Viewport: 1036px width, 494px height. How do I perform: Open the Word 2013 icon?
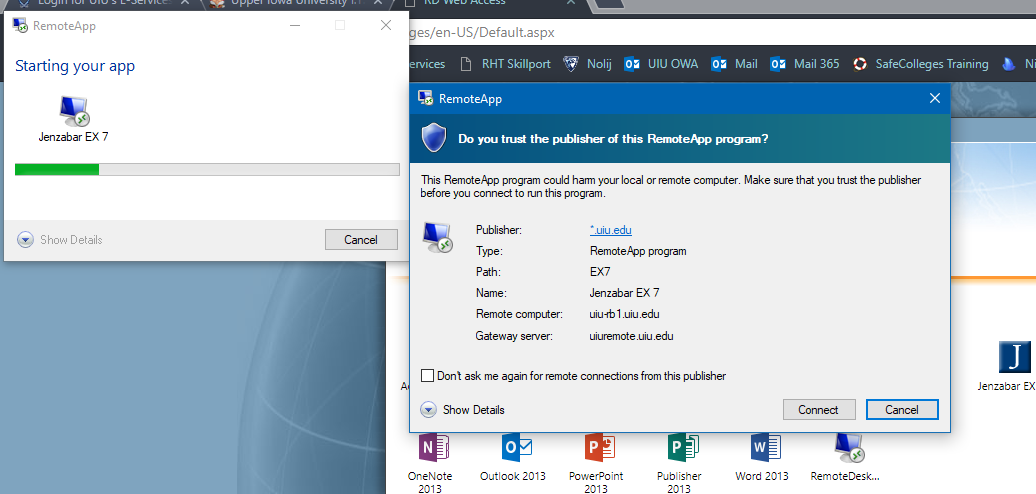(x=763, y=448)
